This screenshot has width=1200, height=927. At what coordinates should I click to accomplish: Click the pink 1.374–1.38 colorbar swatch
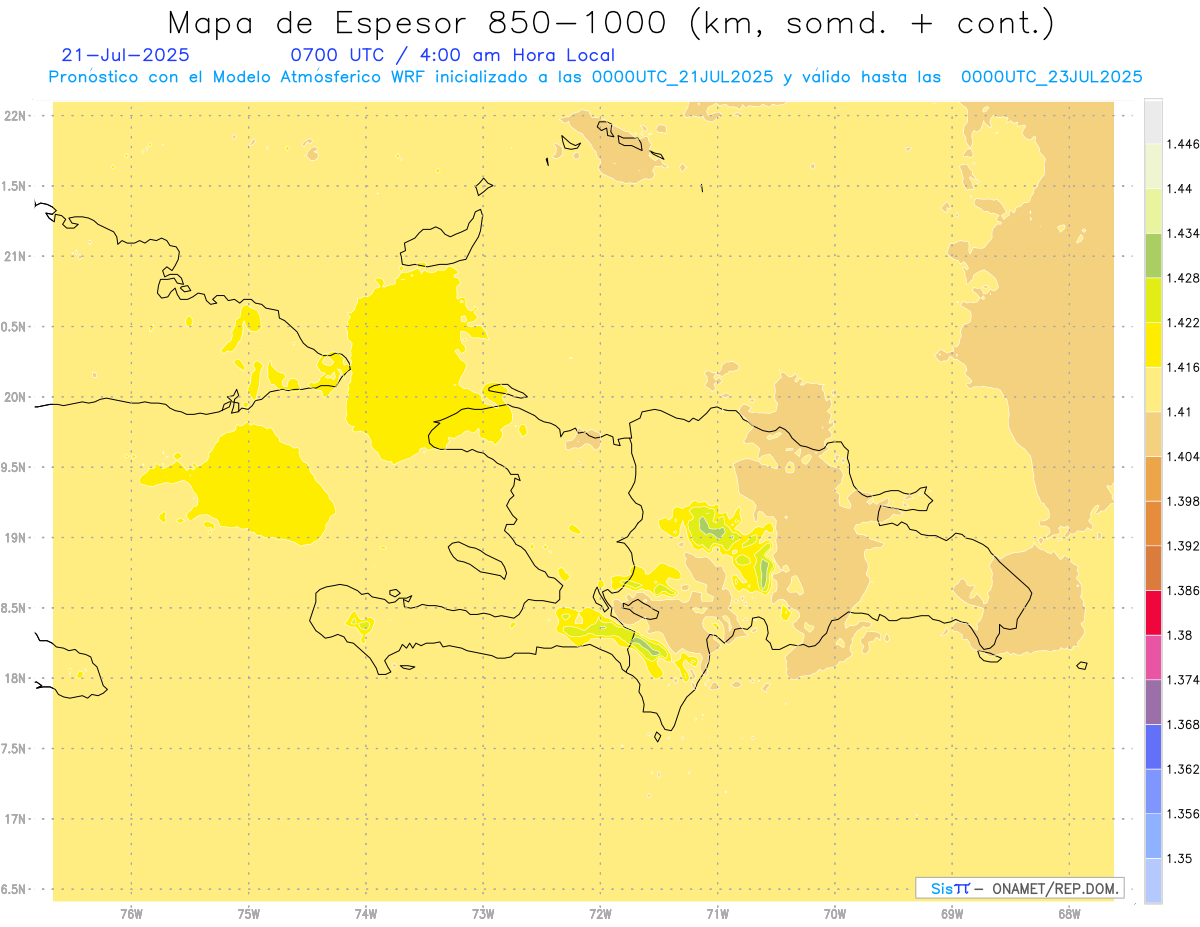1153,657
